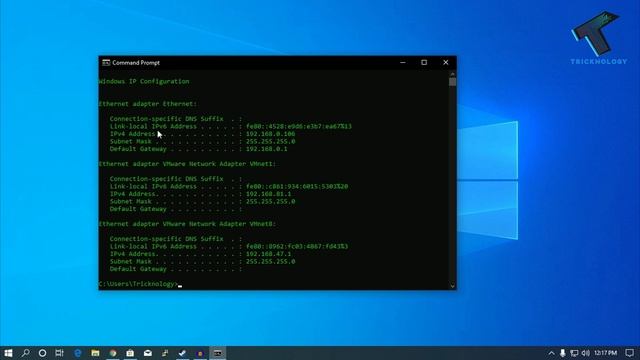Open File Explorer from taskbar
Viewport: 640px width, 360px height.
(x=95, y=353)
